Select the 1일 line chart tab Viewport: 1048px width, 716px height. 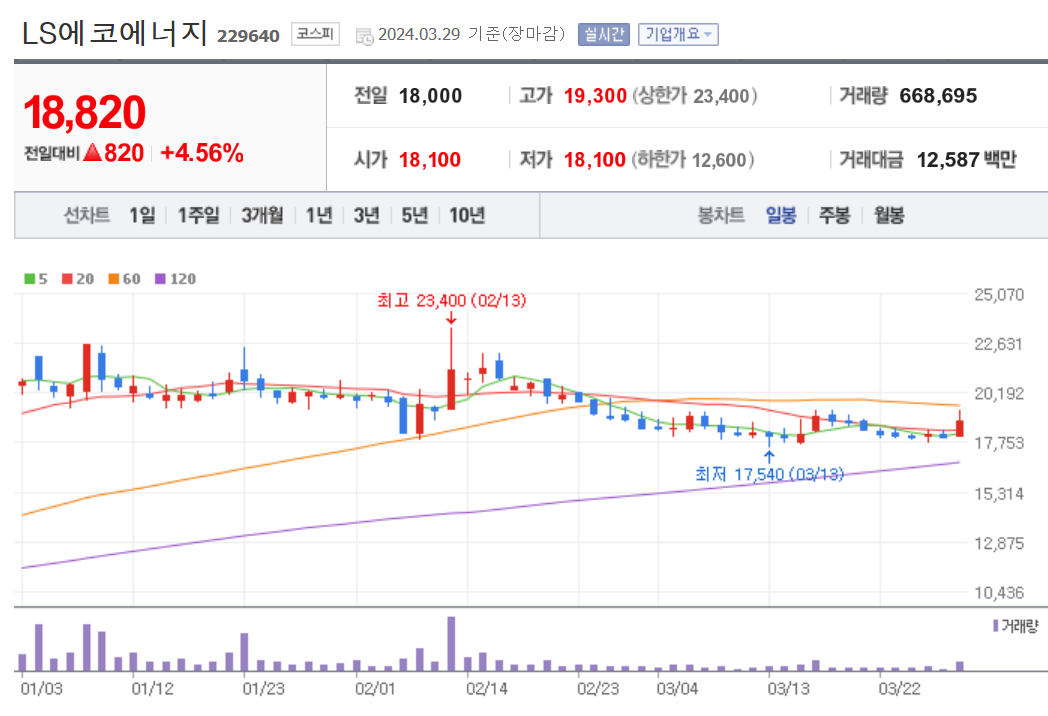click(142, 215)
